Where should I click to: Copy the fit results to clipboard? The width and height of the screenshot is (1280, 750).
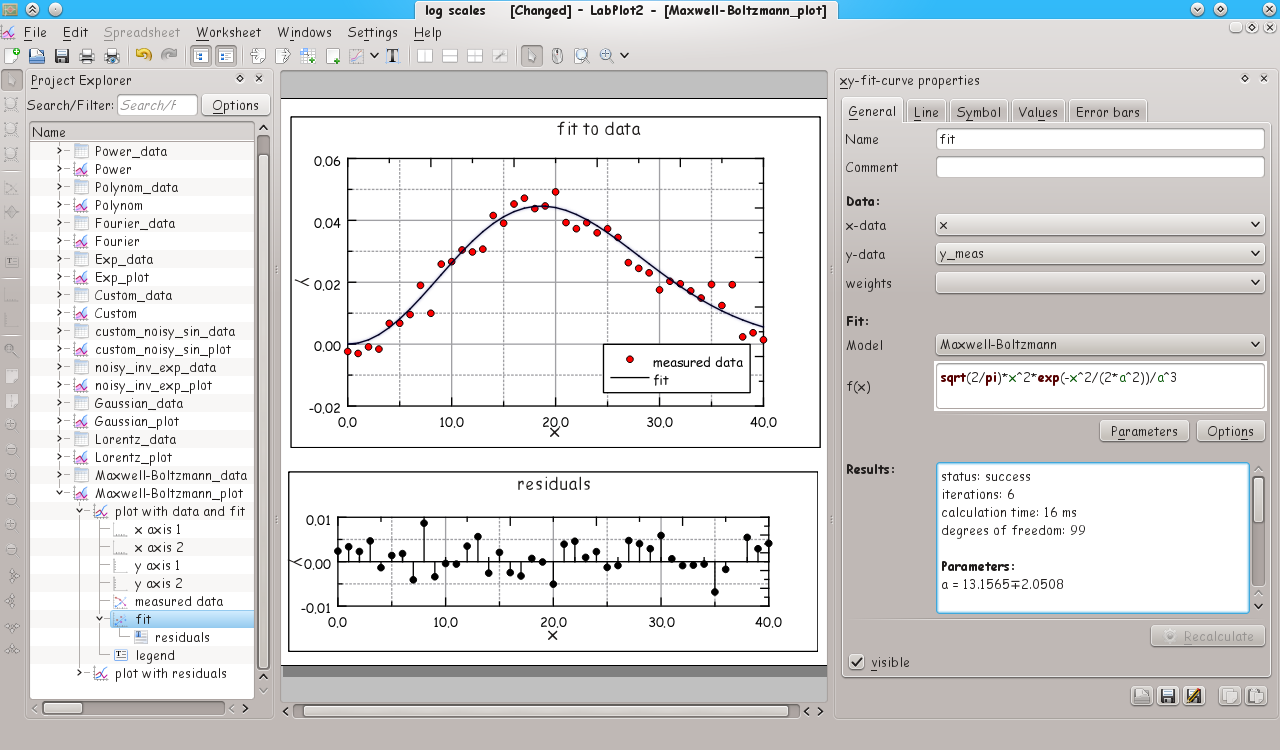pos(1230,695)
